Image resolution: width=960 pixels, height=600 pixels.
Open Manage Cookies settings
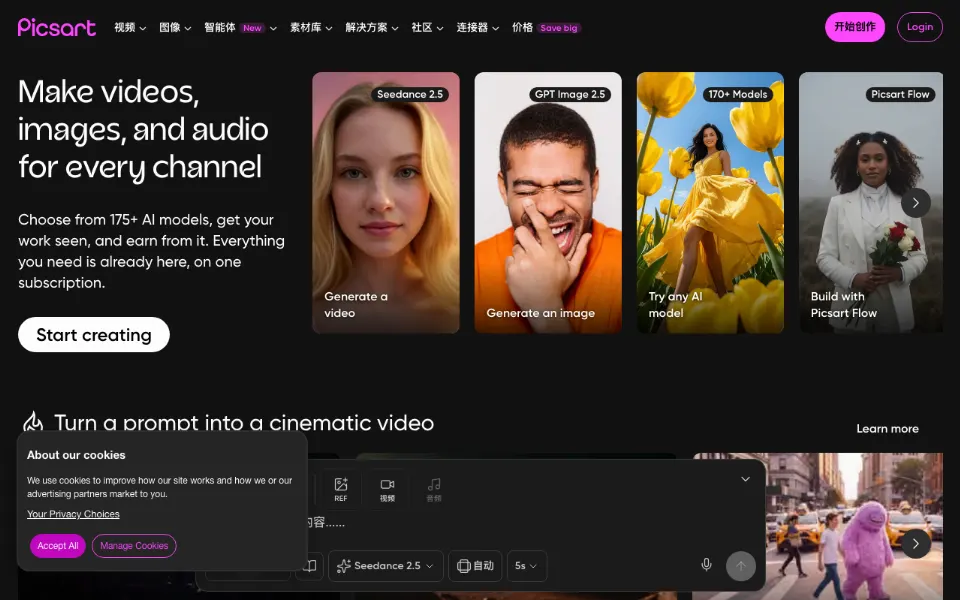tap(134, 546)
